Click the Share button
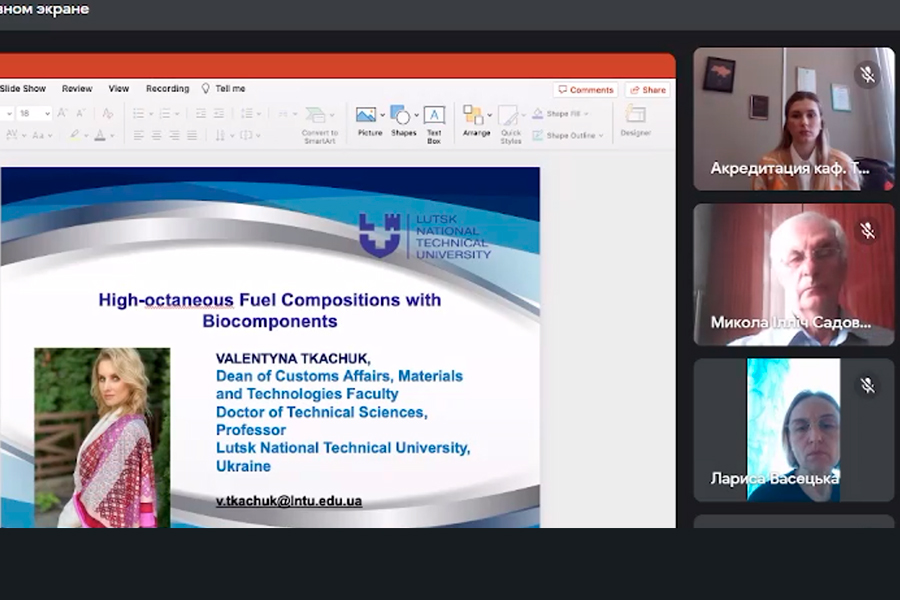This screenshot has width=900, height=600. point(648,90)
